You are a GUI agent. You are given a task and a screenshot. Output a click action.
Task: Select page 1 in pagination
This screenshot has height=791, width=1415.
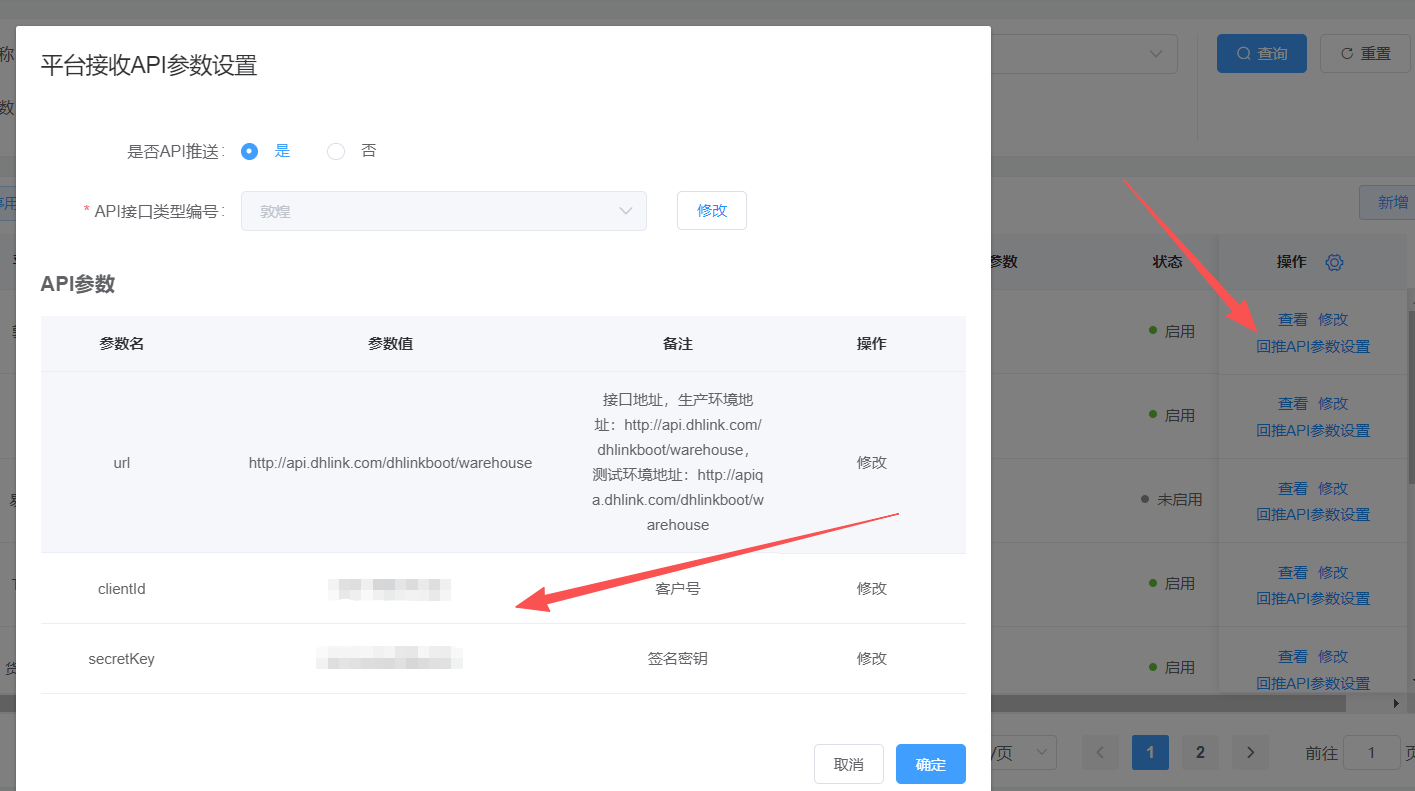click(1150, 753)
